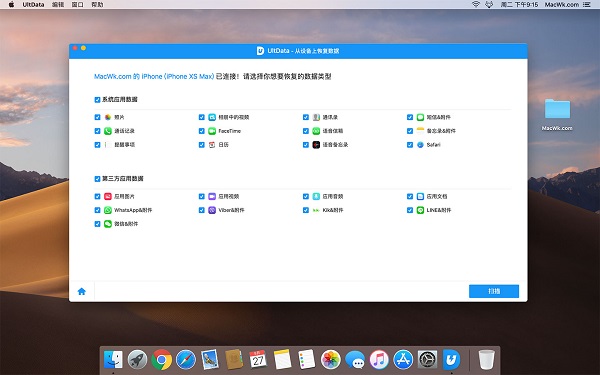Open Chrome from the Dock
Screen dimensions: 600x375
tap(161, 360)
